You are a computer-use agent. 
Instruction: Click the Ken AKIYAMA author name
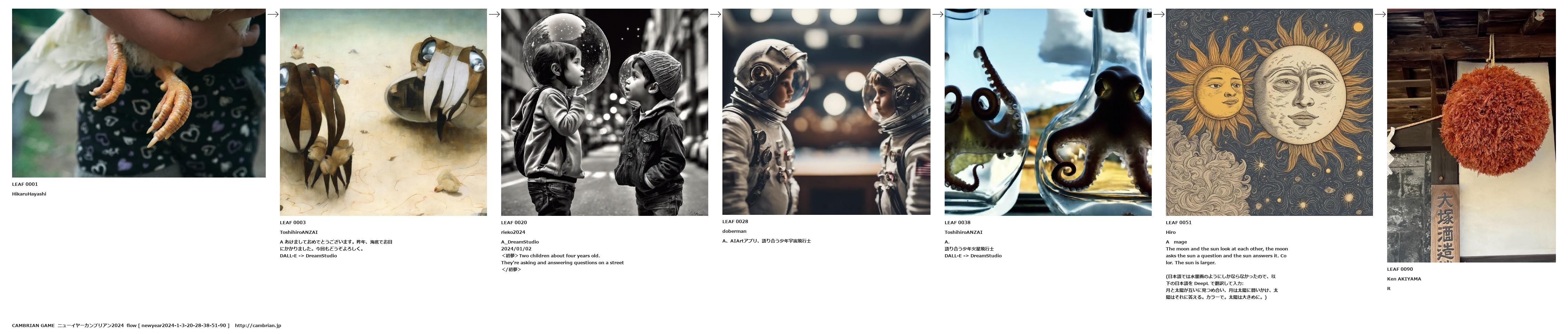(1404, 278)
